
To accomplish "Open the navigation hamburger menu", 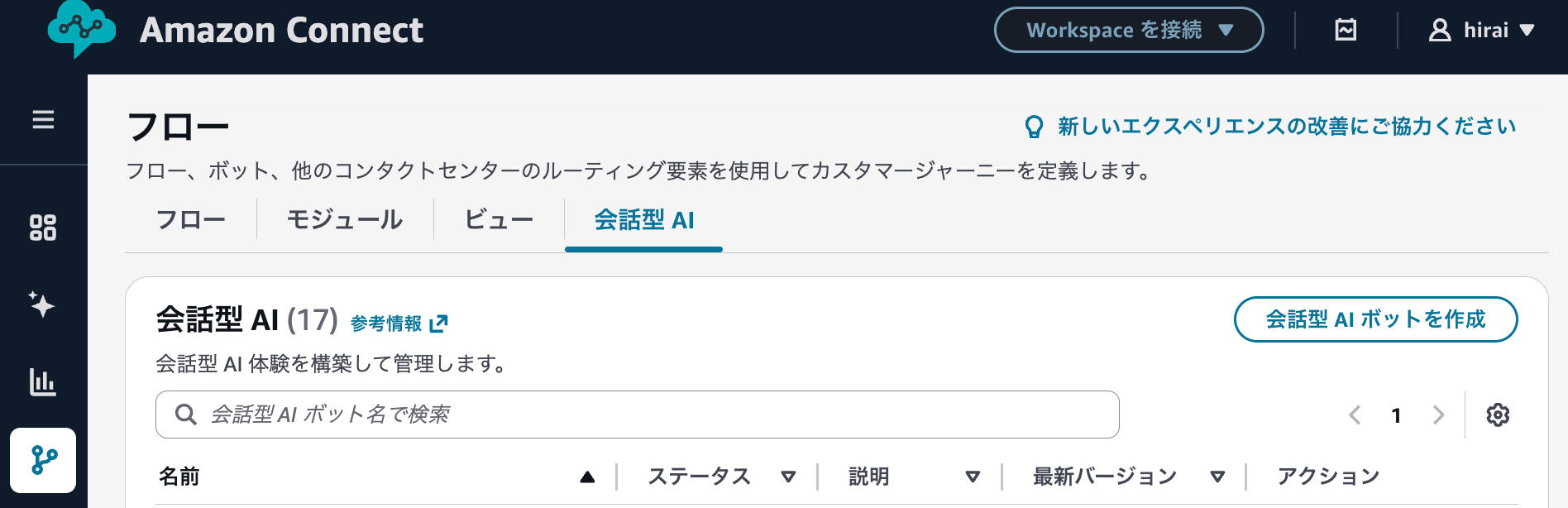I will 44,120.
